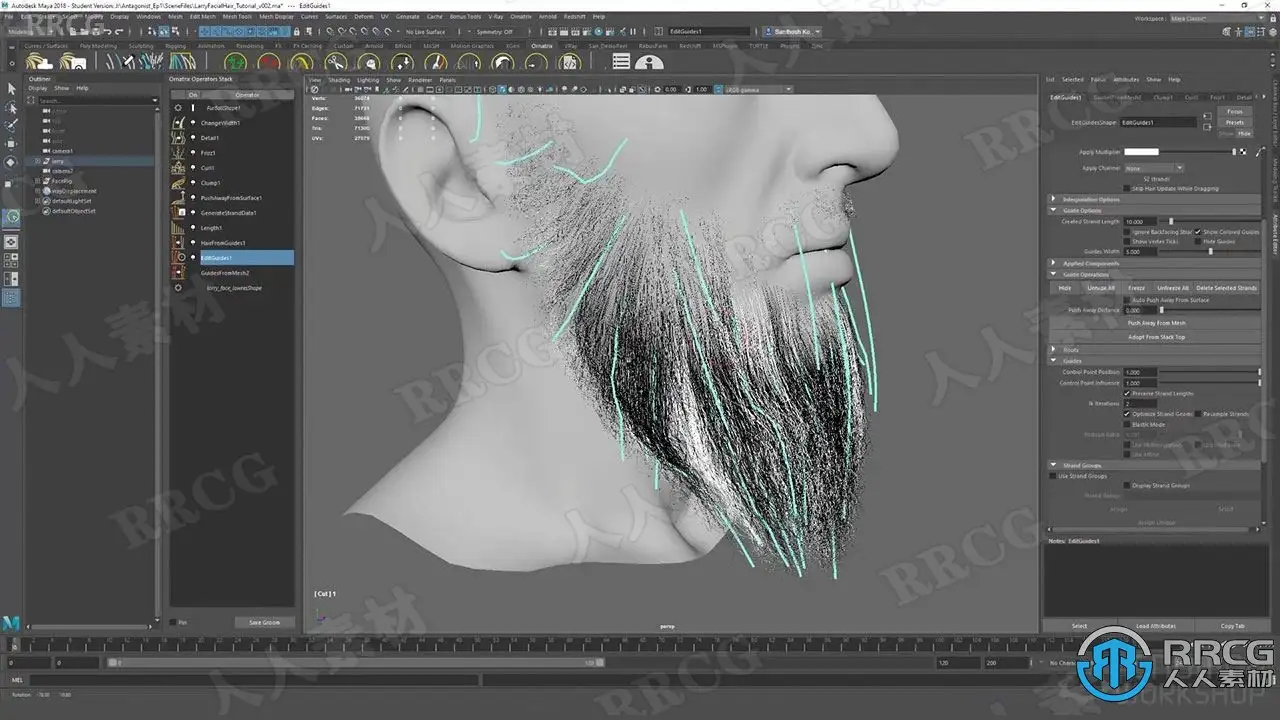Click the Clump1 operator icon in stack
The width and height of the screenshot is (1280, 720).
tap(179, 183)
